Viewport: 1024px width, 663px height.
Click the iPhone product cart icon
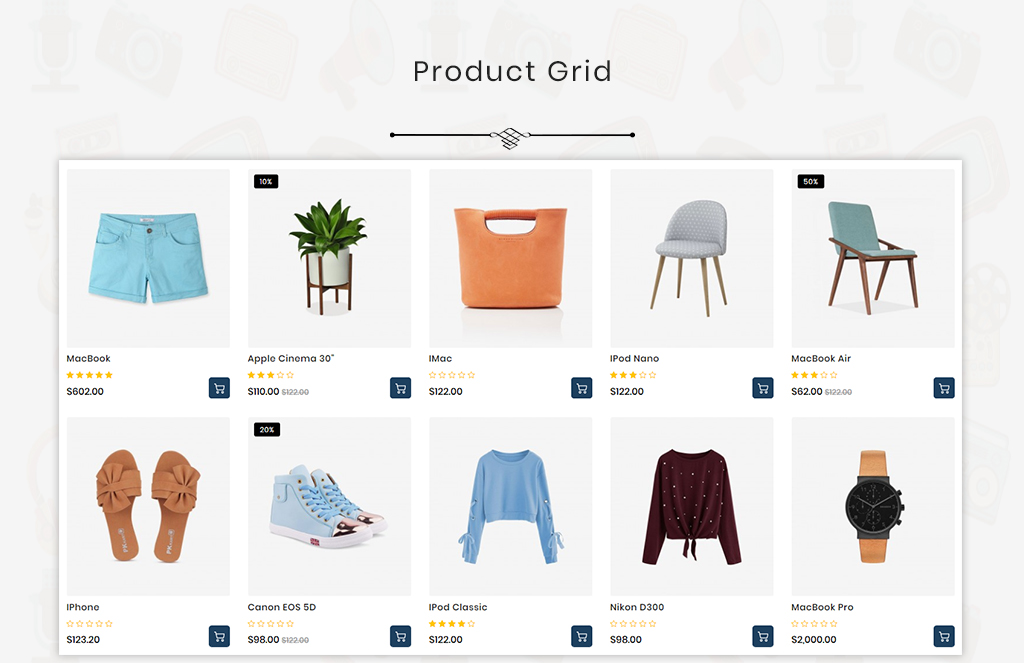click(x=219, y=636)
